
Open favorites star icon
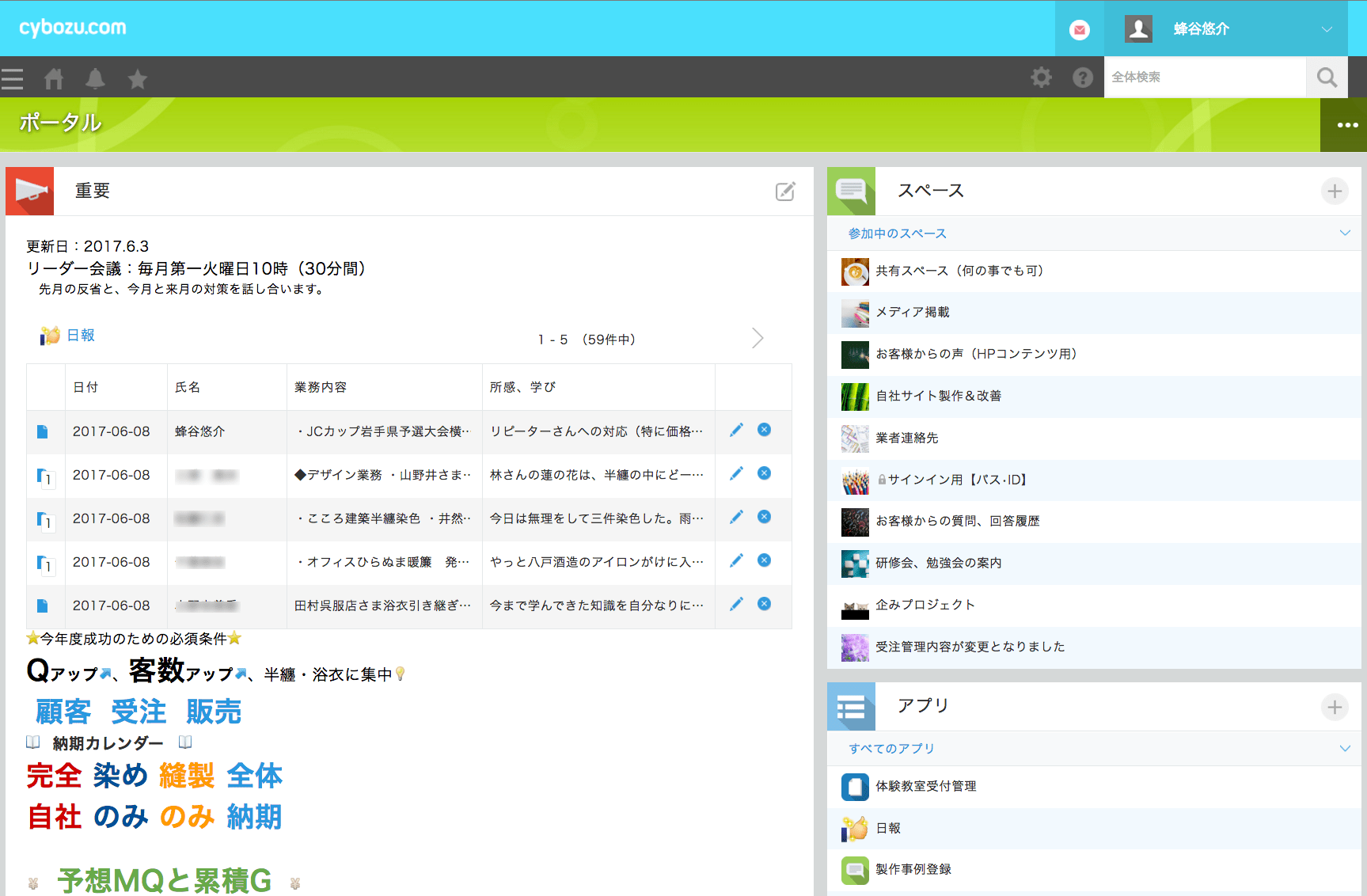[x=138, y=78]
